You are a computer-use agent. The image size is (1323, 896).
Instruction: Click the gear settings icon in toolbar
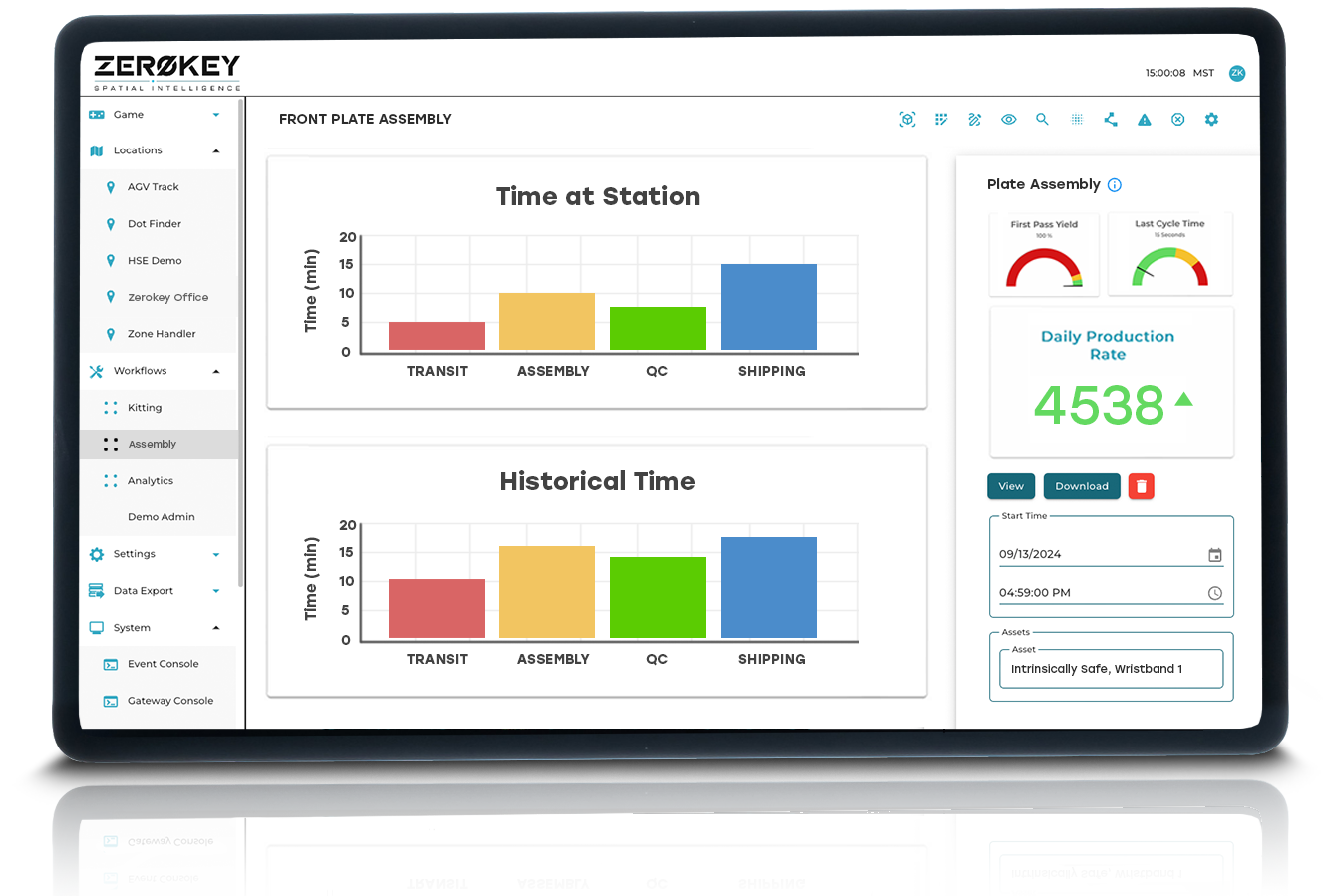[x=1211, y=120]
